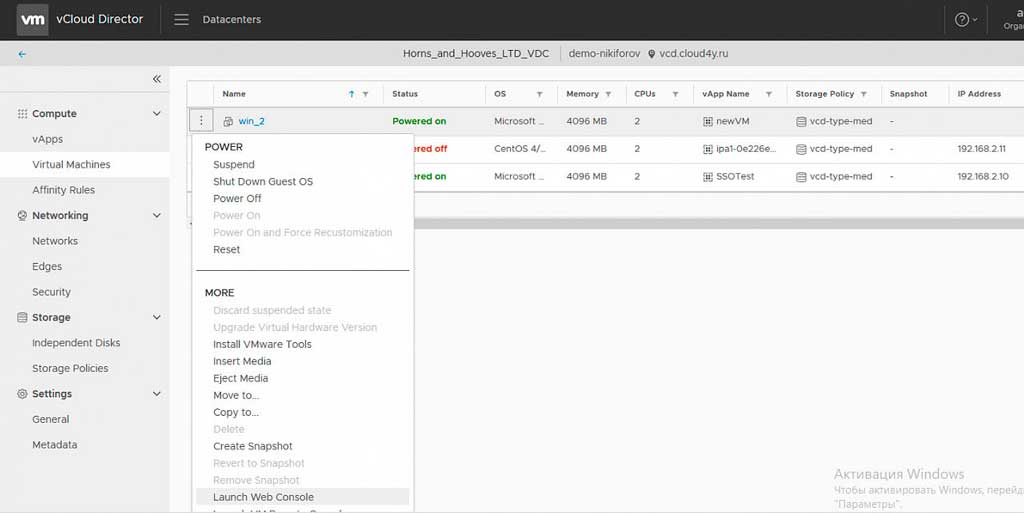Choose Create Snapshot
This screenshot has width=1024, height=513.
coord(253,446)
